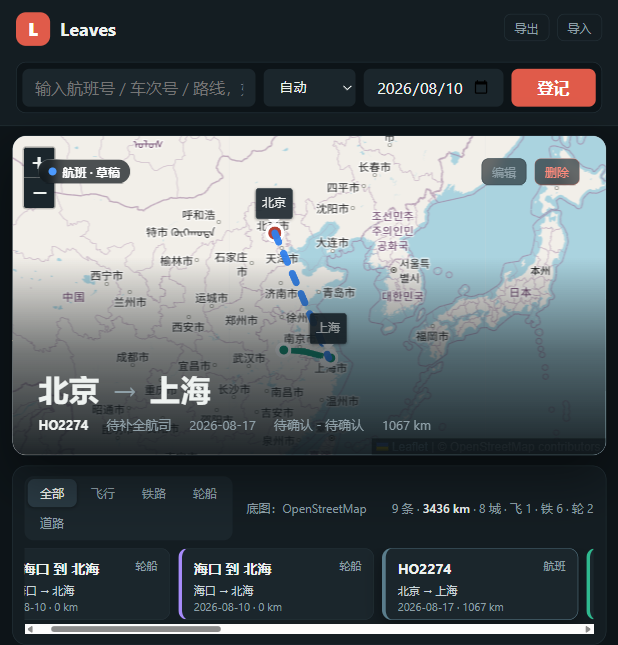Select the HO2274 flight card
618x645 pixels.
480,584
